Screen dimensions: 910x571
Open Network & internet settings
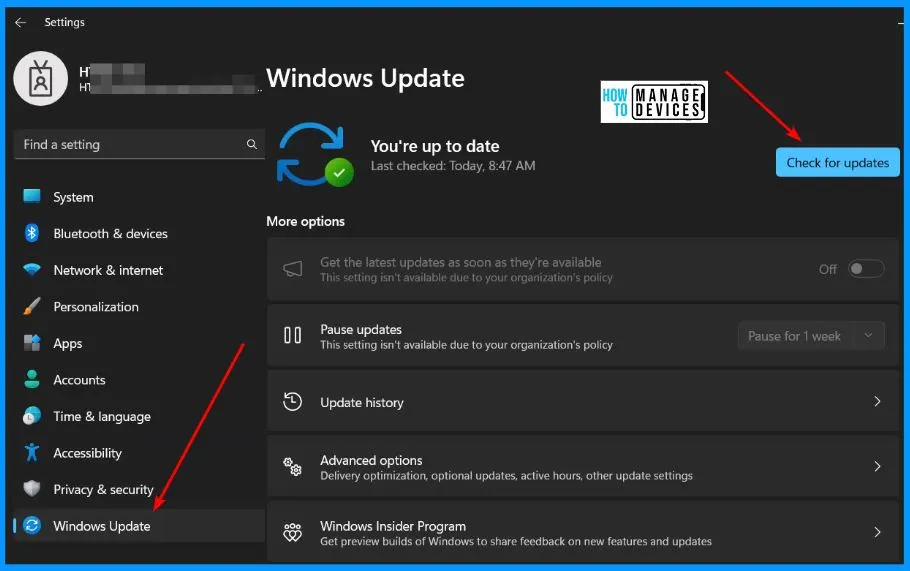[x=139, y=270]
